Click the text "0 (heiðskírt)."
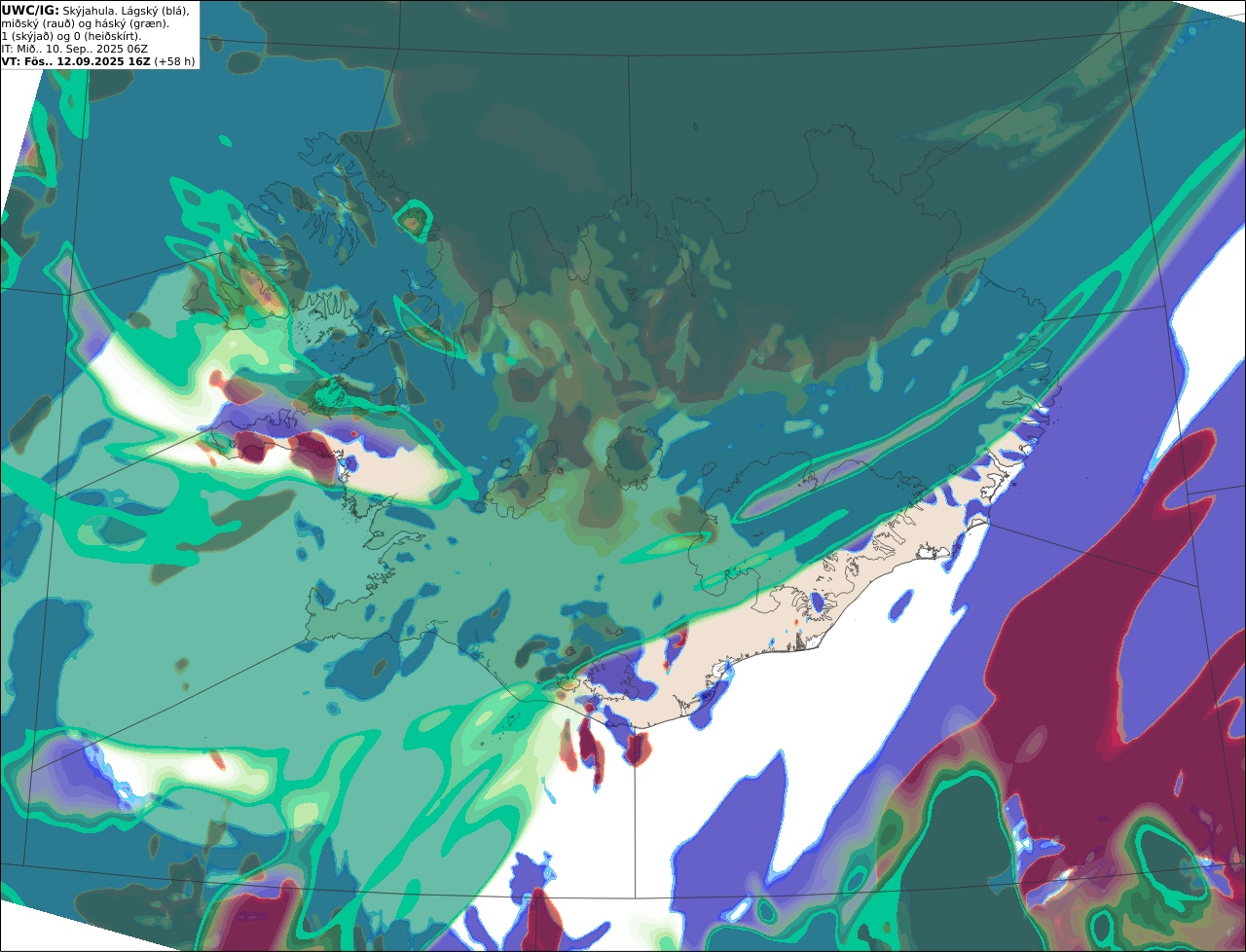Image resolution: width=1246 pixels, height=952 pixels. 107,37
